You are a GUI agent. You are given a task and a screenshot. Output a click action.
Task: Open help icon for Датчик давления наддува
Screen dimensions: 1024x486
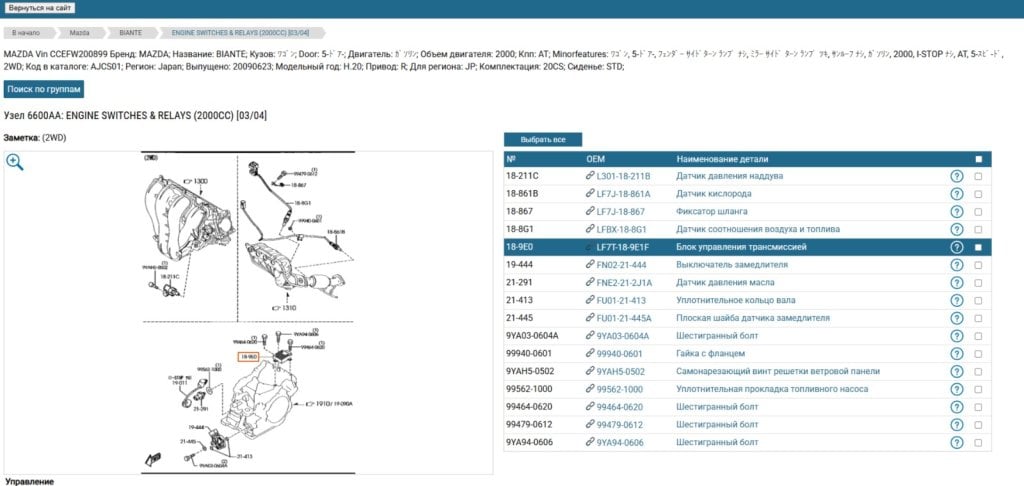click(x=957, y=176)
